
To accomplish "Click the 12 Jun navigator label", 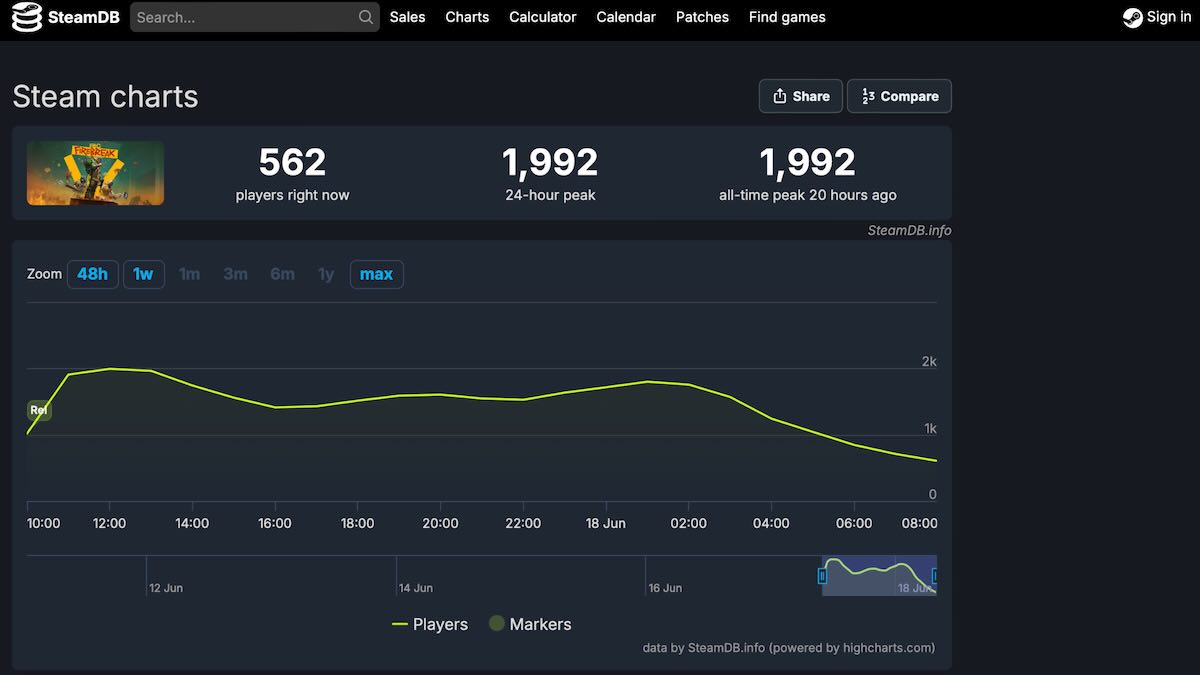I will (166, 588).
